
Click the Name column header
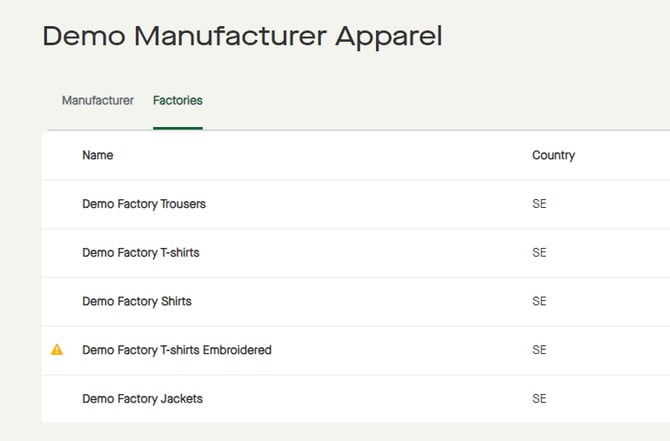click(x=98, y=156)
